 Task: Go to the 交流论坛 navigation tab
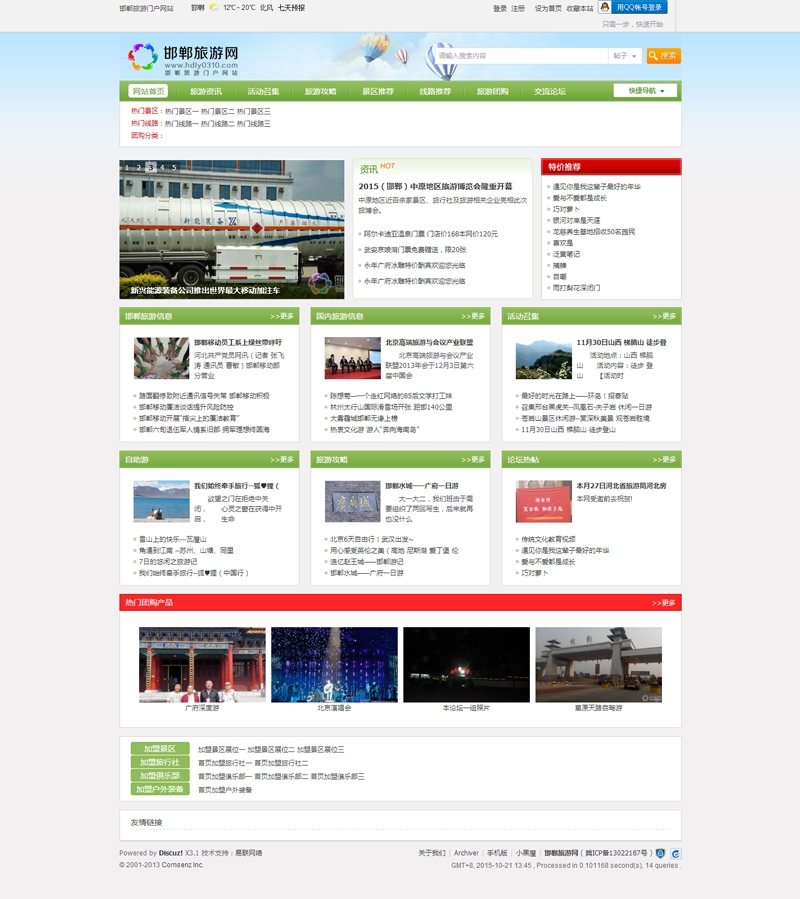pyautogui.click(x=549, y=91)
